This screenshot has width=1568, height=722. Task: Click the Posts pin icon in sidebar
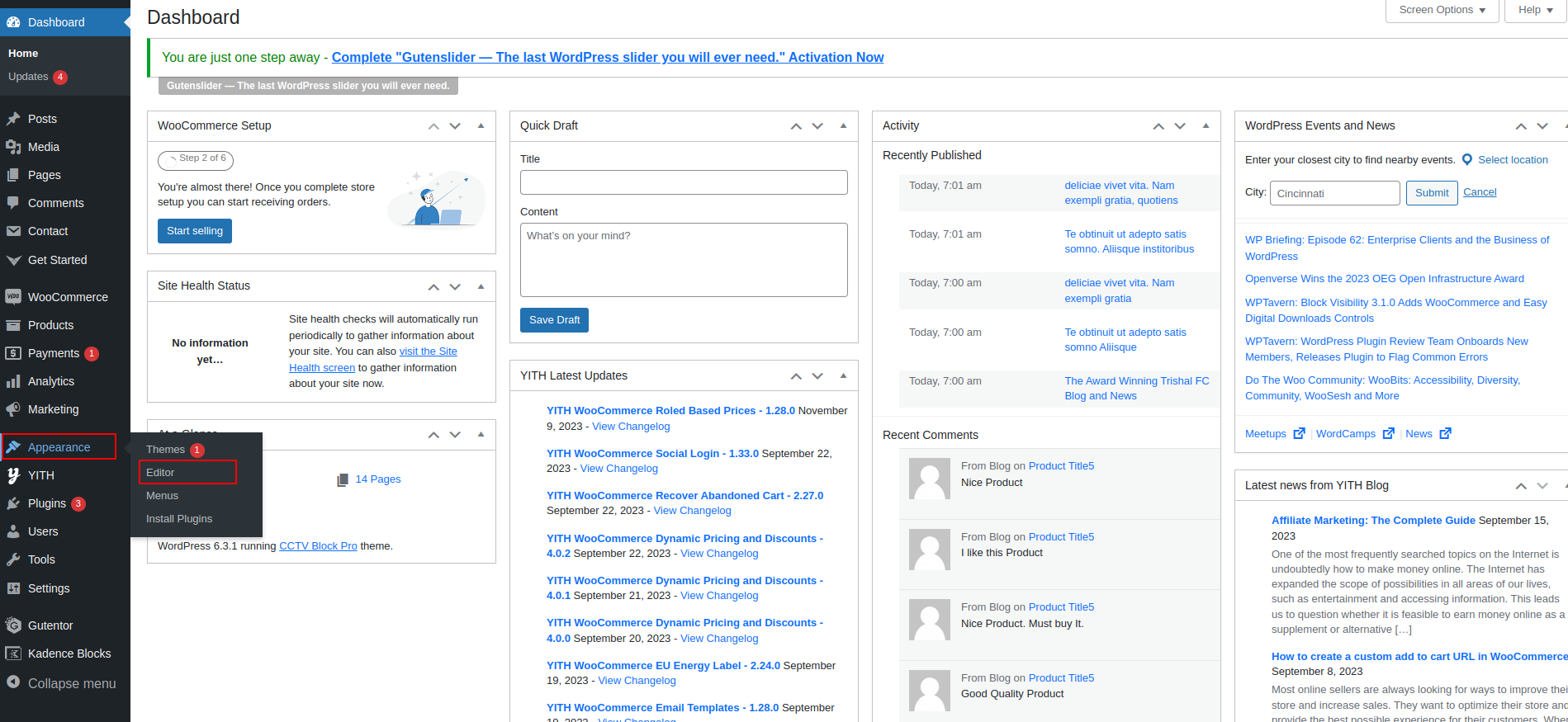point(13,119)
